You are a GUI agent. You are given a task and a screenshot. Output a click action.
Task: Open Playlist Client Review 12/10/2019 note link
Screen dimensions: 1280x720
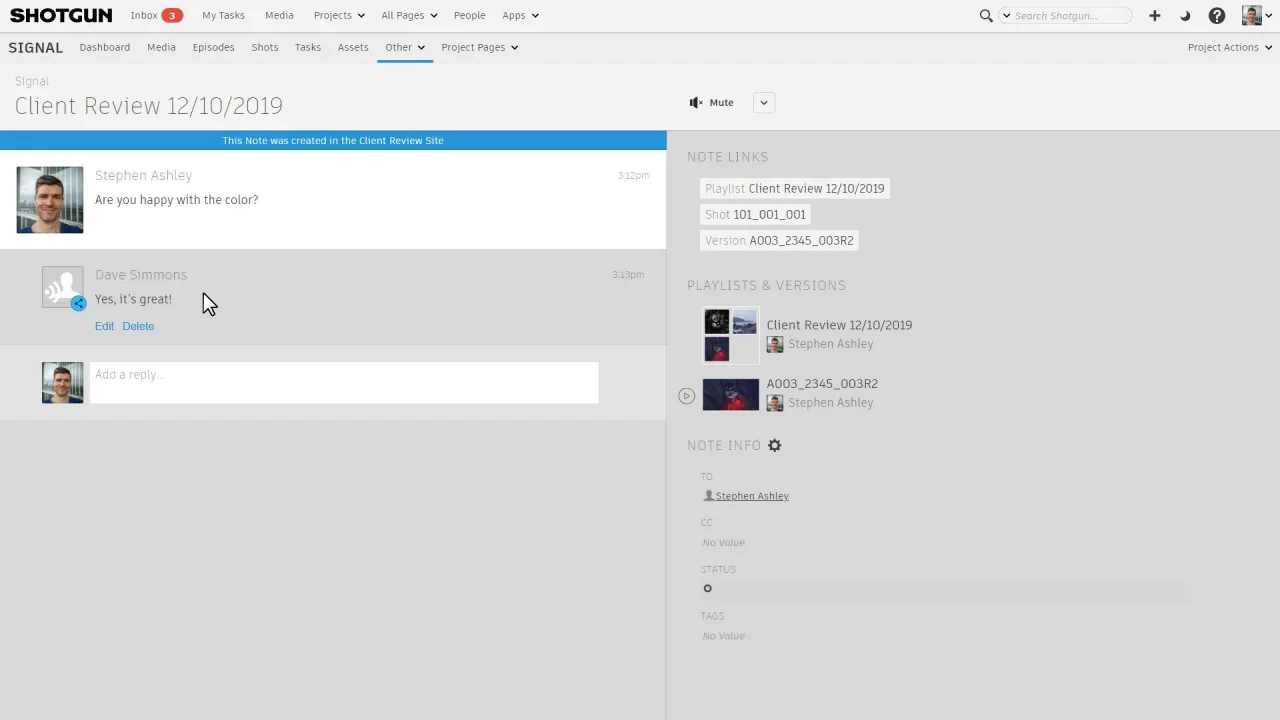coord(795,188)
